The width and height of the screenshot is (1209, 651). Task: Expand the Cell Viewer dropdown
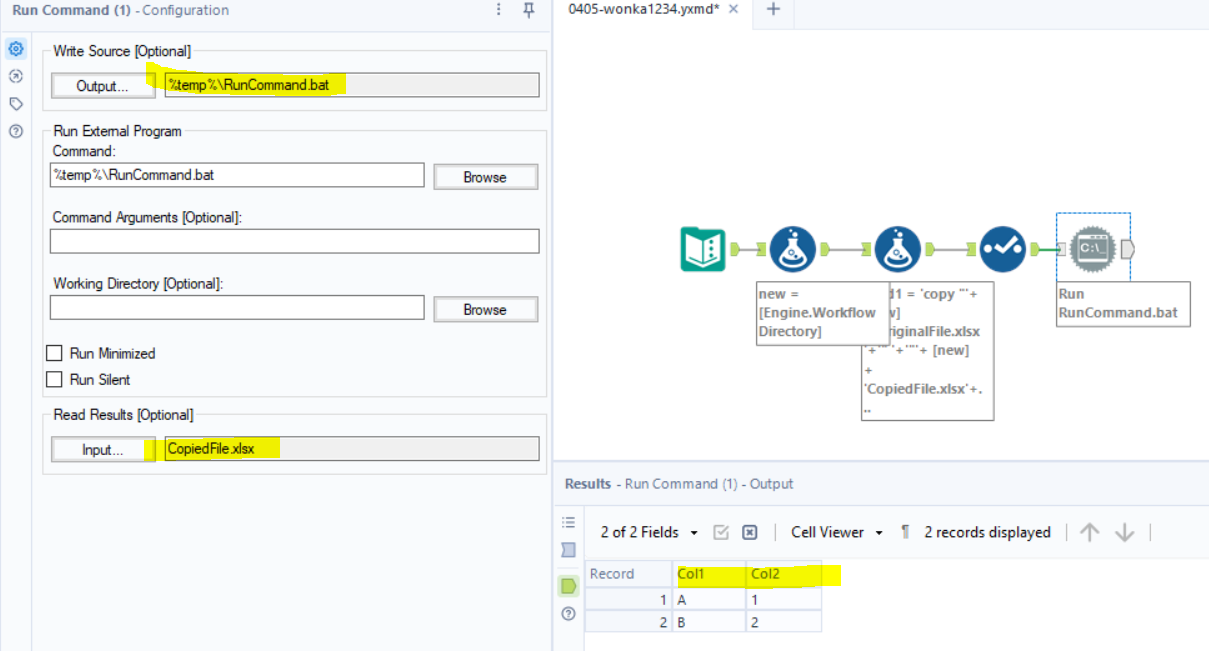pyautogui.click(x=836, y=532)
